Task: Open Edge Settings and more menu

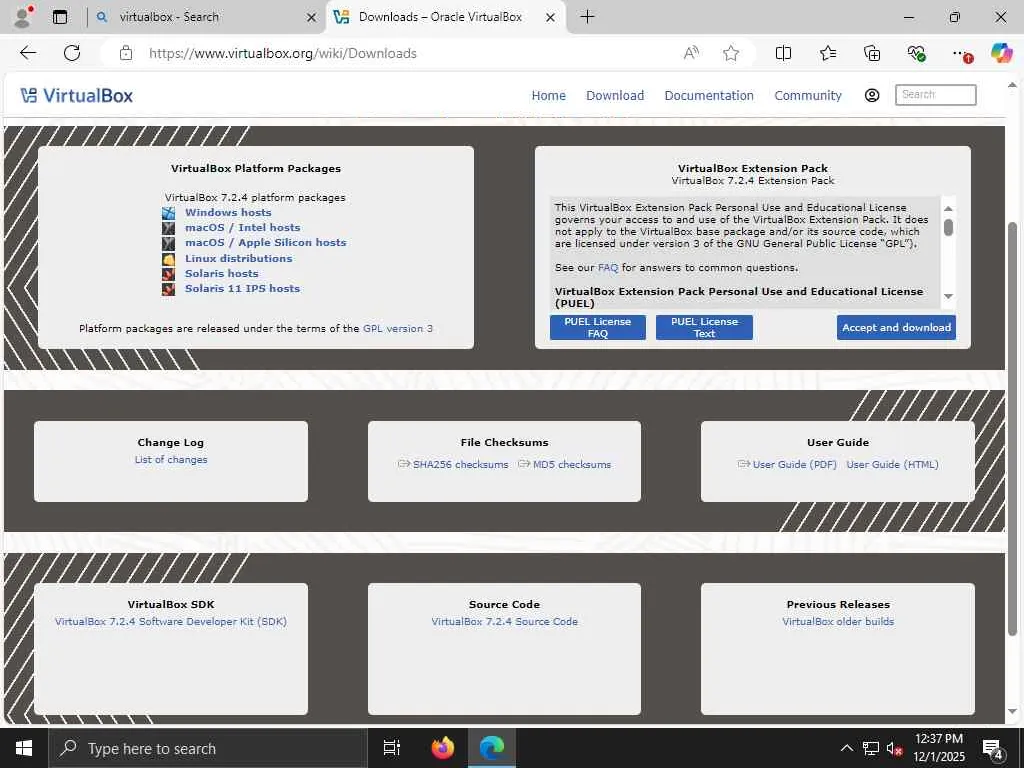Action: tap(961, 54)
